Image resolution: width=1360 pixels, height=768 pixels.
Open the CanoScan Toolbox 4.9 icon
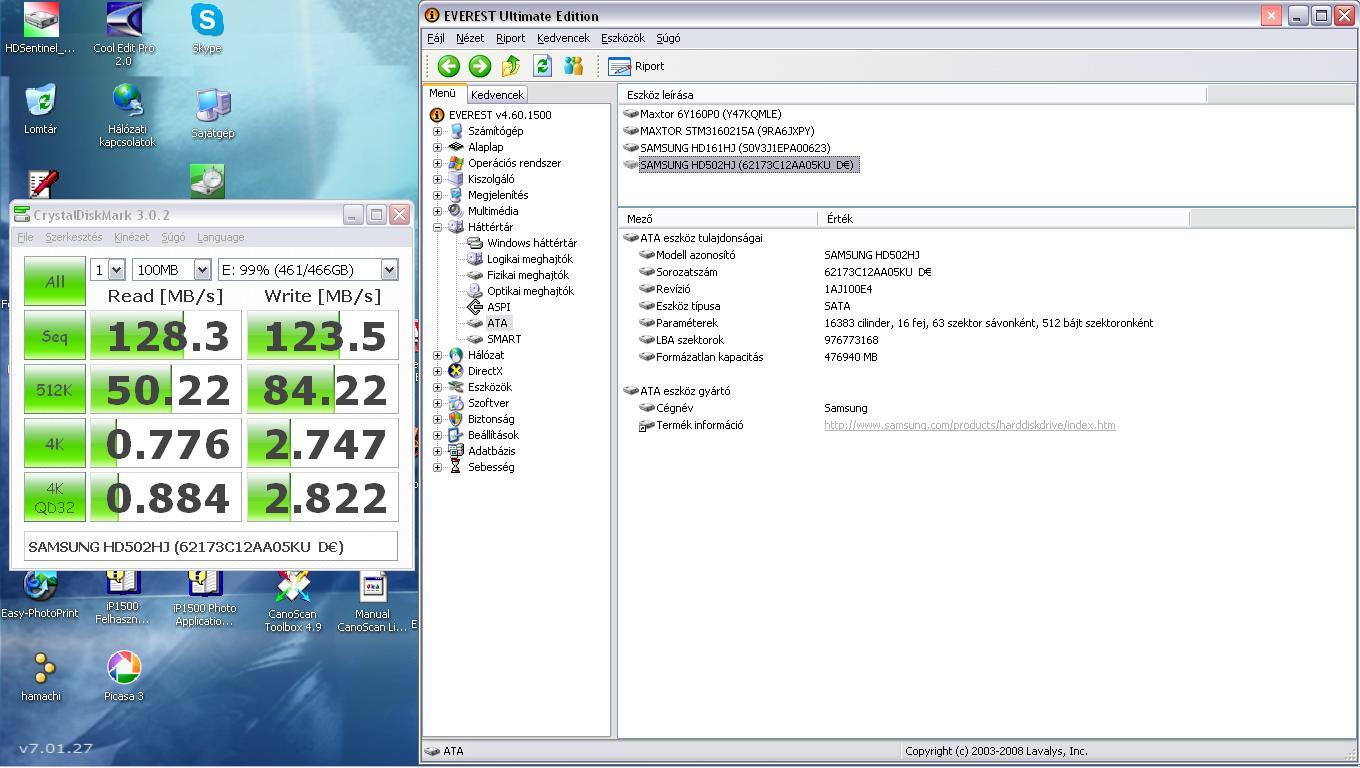click(293, 601)
